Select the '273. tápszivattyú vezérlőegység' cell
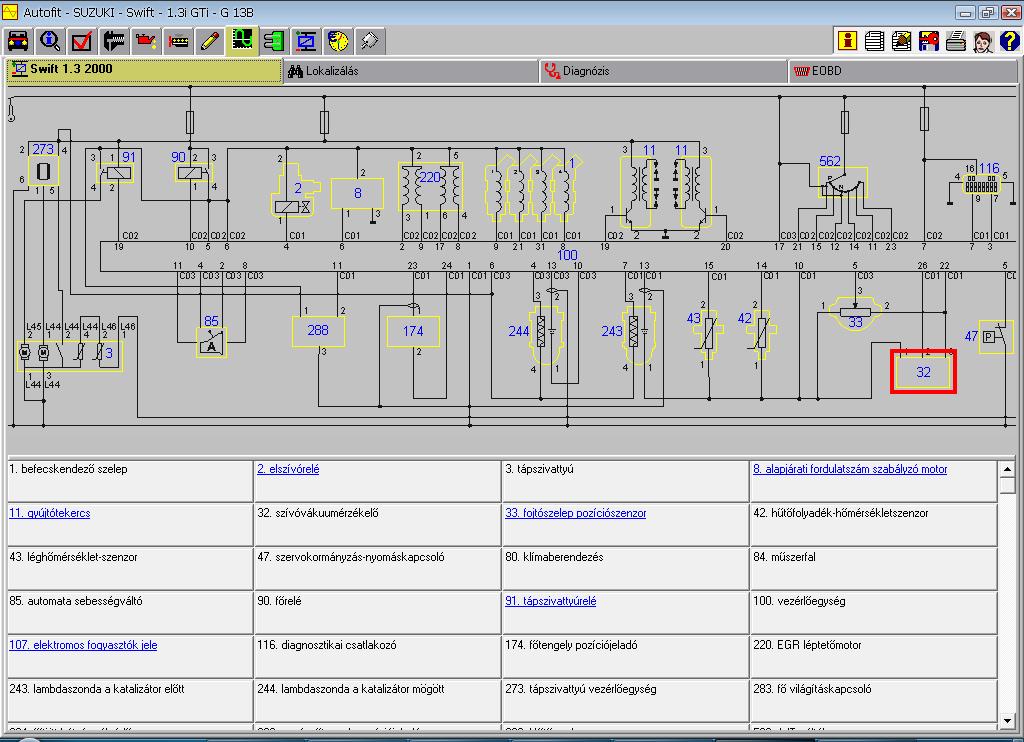The width and height of the screenshot is (1024, 742). pyautogui.click(x=626, y=700)
